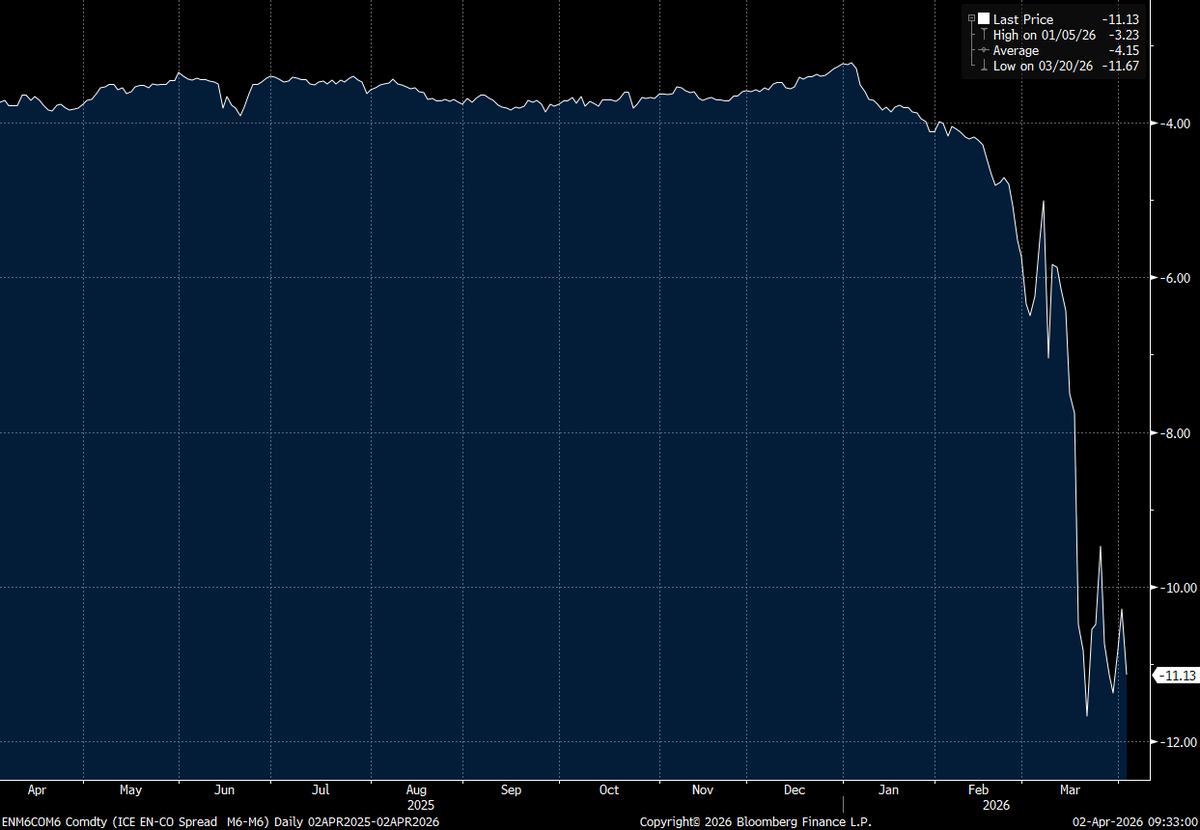Click the 'Sep' x-axis month label

pos(511,790)
